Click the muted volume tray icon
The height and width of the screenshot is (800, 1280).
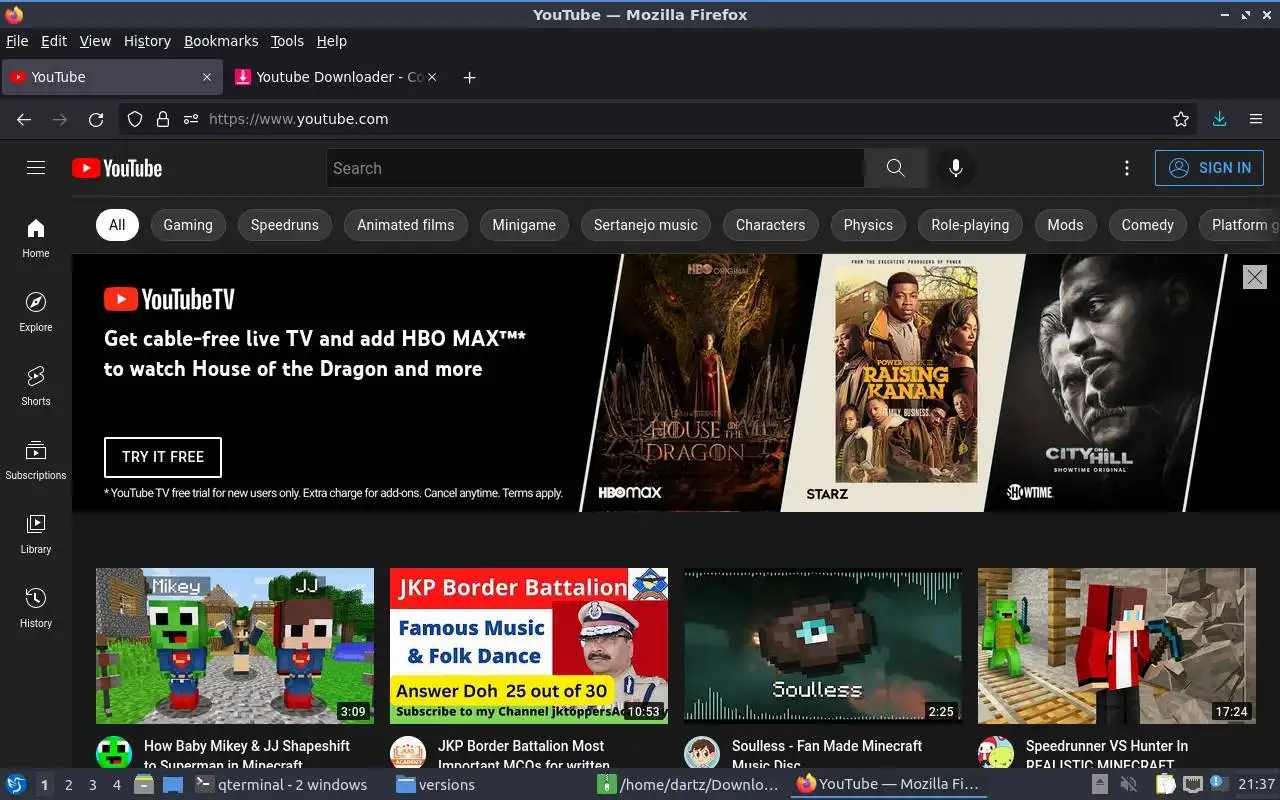point(1128,785)
